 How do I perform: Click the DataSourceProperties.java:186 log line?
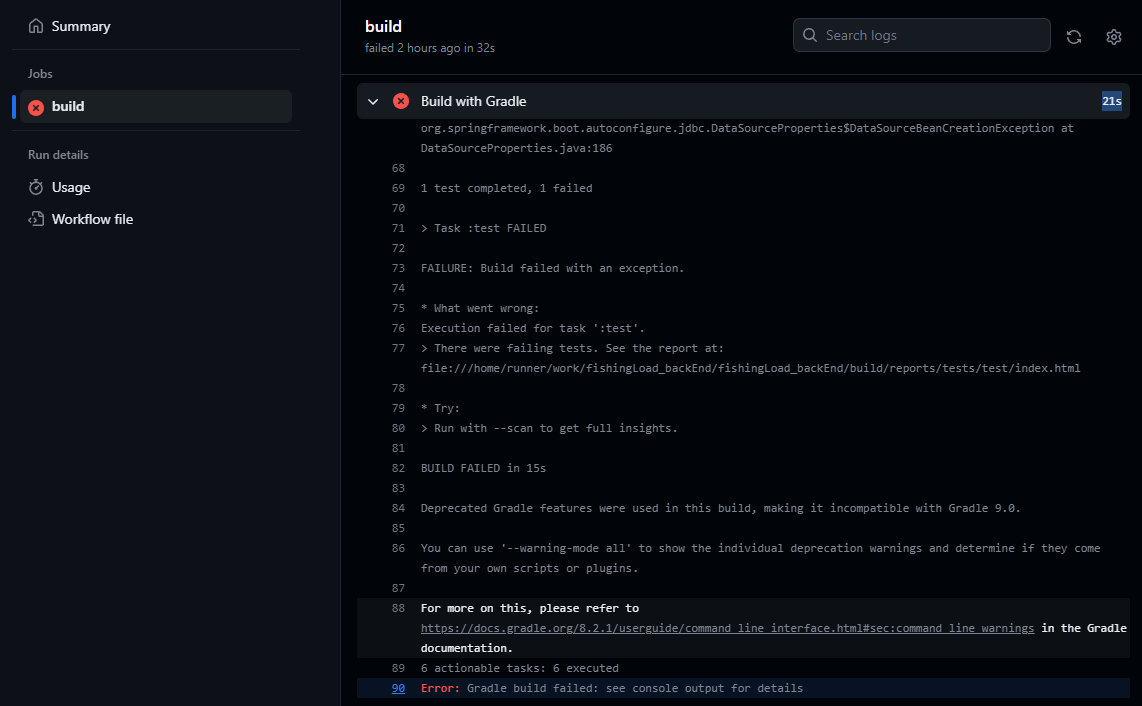516,148
